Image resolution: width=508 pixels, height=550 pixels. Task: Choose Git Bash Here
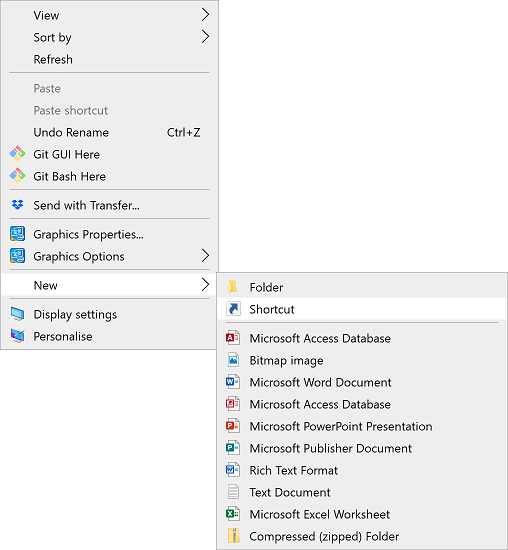(109, 176)
